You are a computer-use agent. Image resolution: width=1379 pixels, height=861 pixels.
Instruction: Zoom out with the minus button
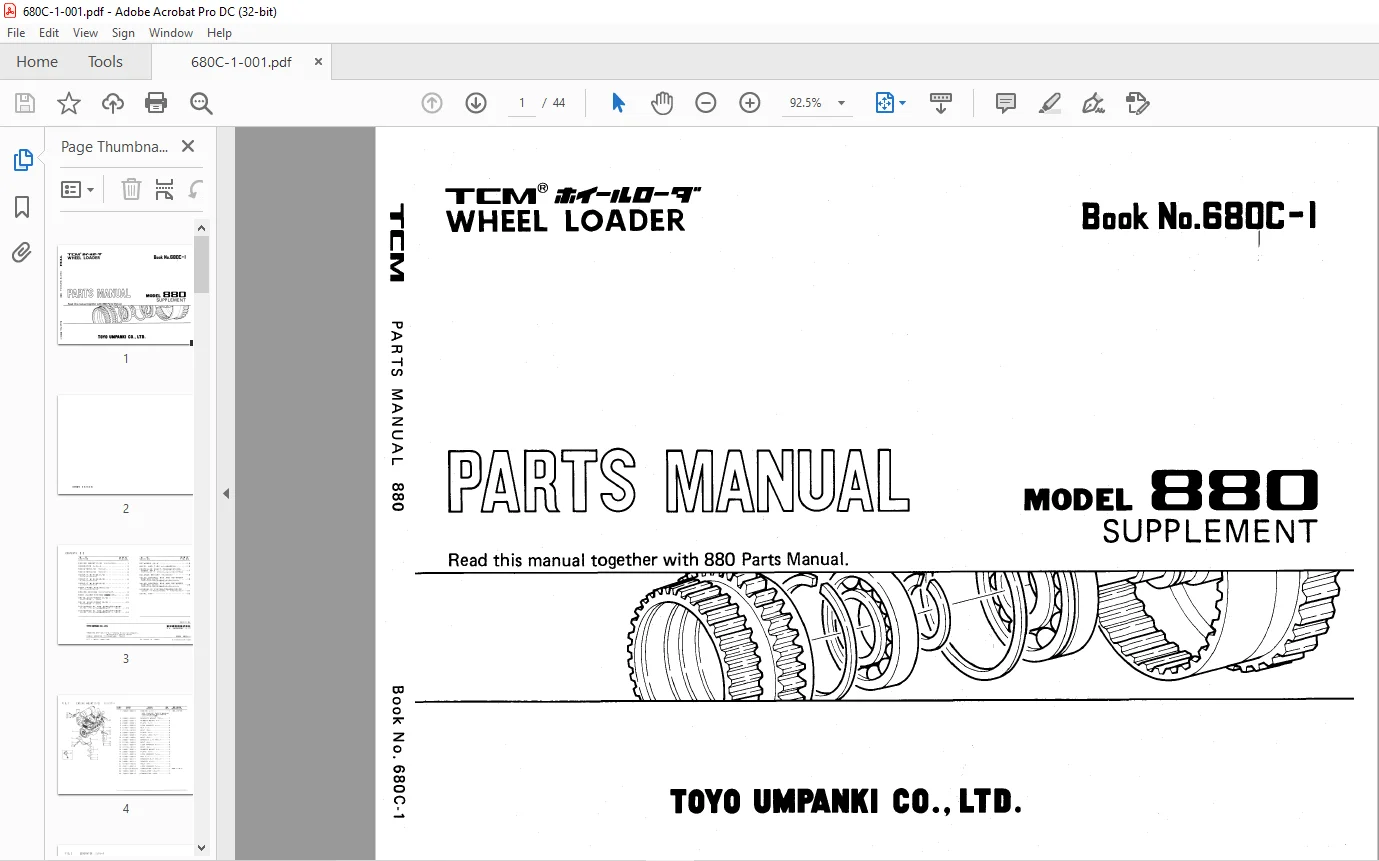[706, 103]
